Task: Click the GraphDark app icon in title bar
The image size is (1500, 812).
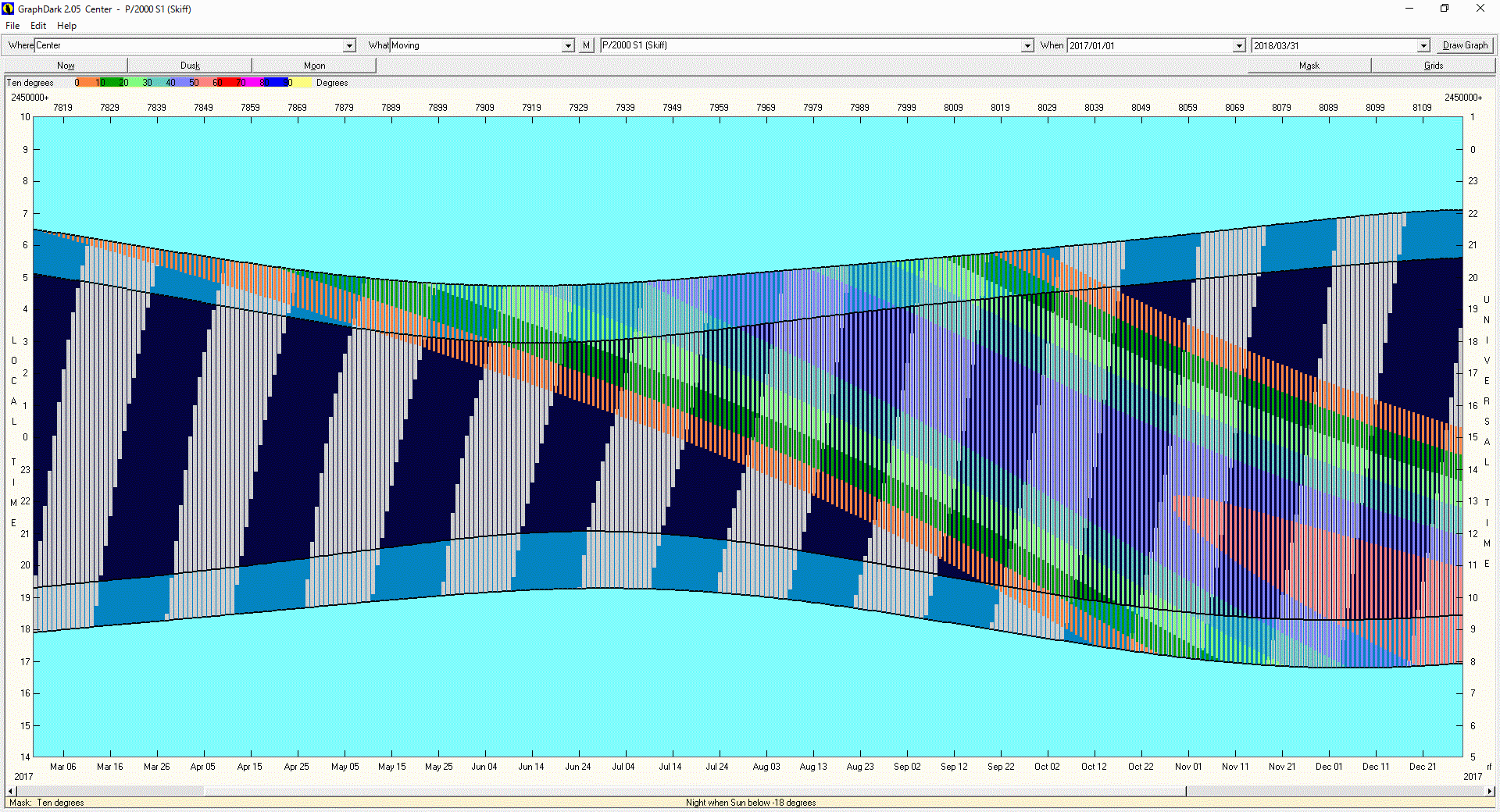Action: coord(9,9)
